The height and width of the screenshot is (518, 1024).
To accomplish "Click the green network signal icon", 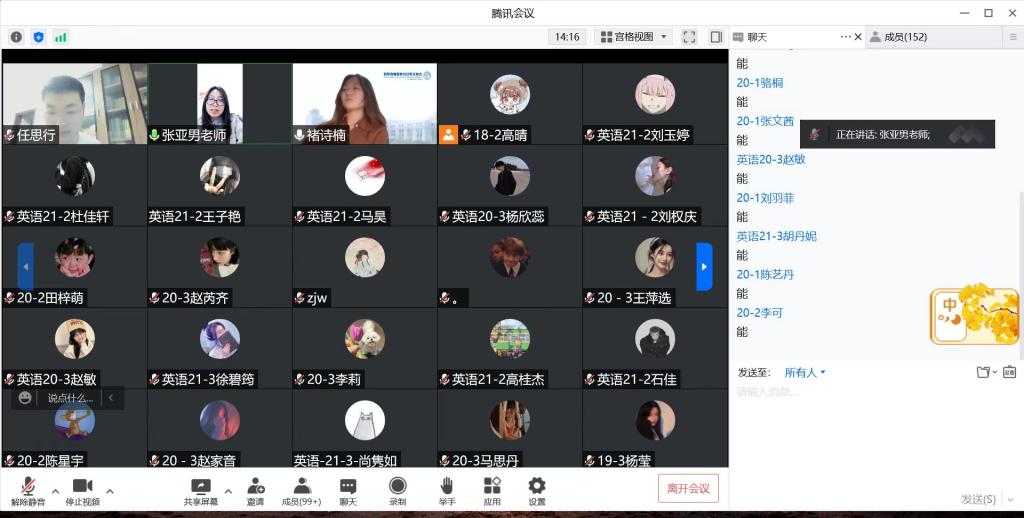I will click(x=61, y=37).
